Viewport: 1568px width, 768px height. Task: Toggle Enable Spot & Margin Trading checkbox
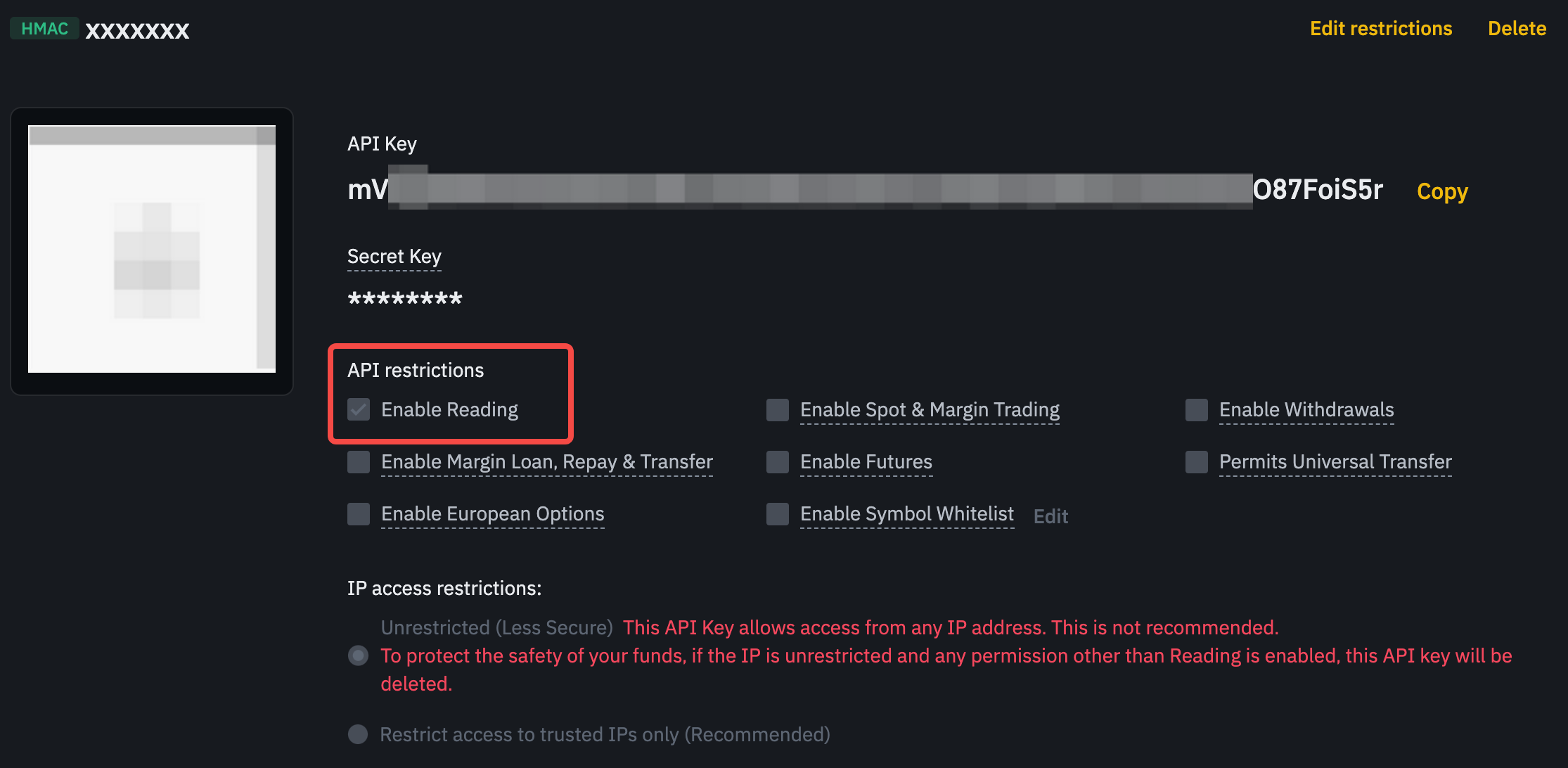coord(779,409)
